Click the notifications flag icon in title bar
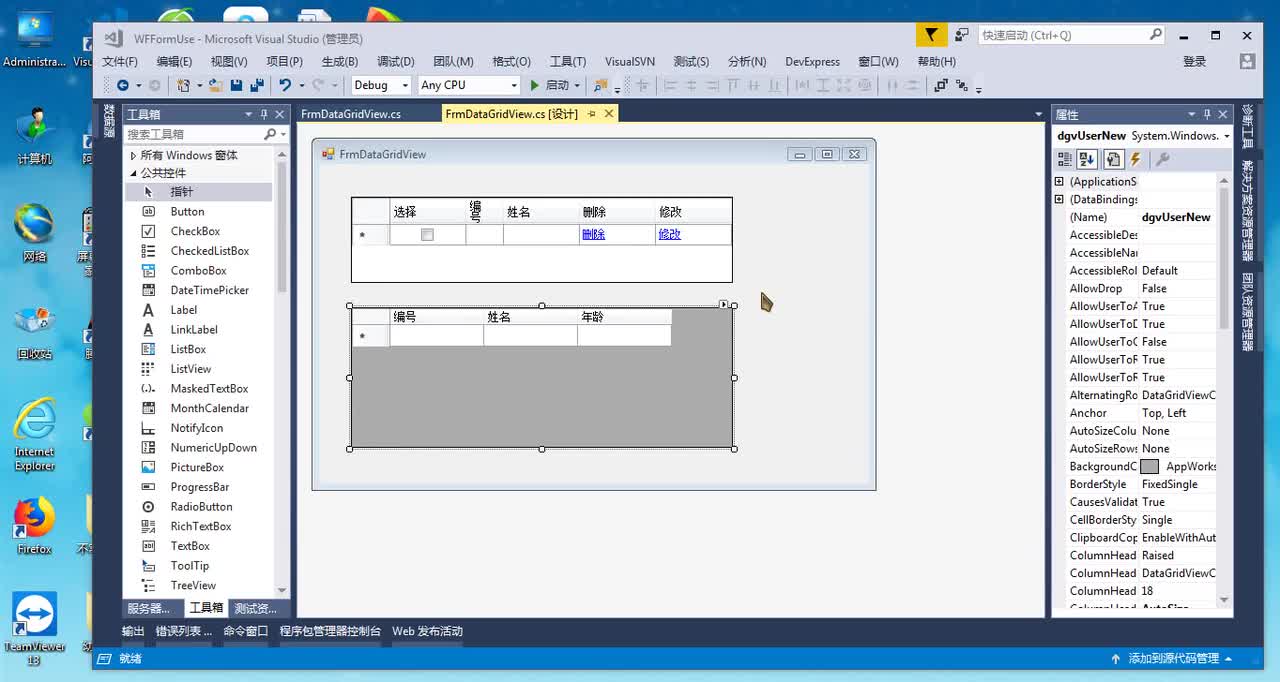Viewport: 1280px width, 682px height. pos(931,35)
